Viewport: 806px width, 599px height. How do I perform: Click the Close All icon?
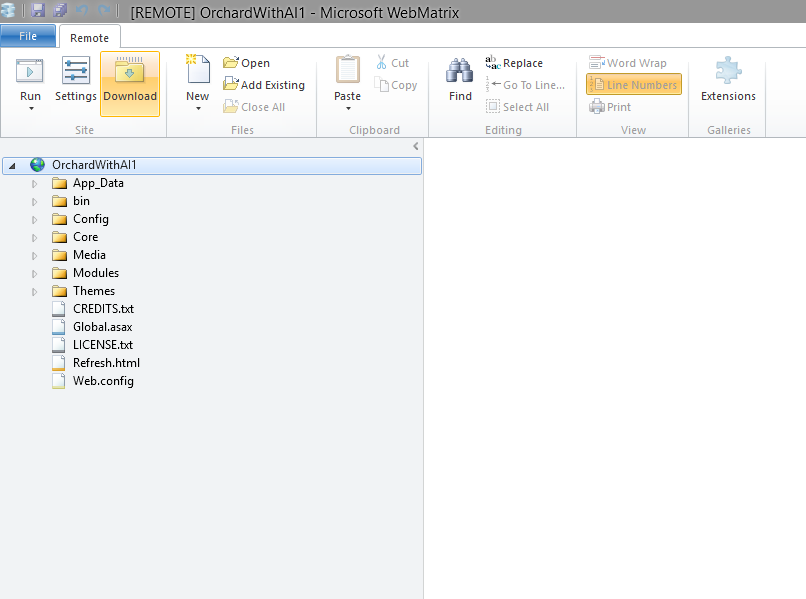click(x=231, y=106)
